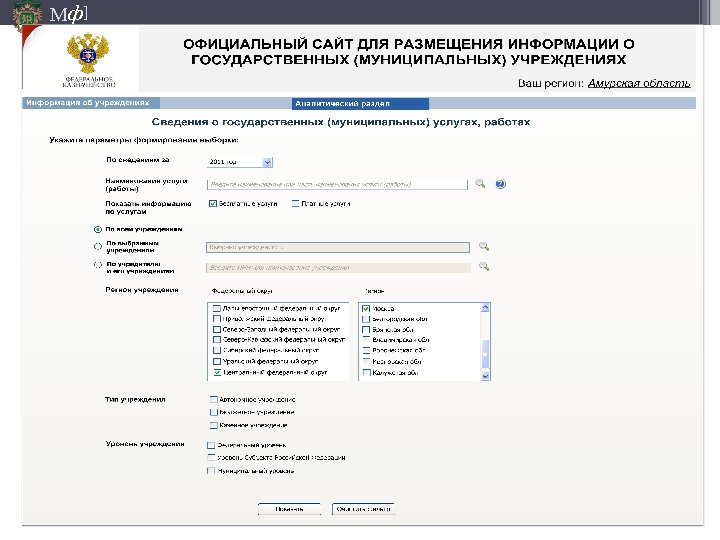Check the Бюджетное учреждение type
The image size is (720, 540).
pos(214,412)
